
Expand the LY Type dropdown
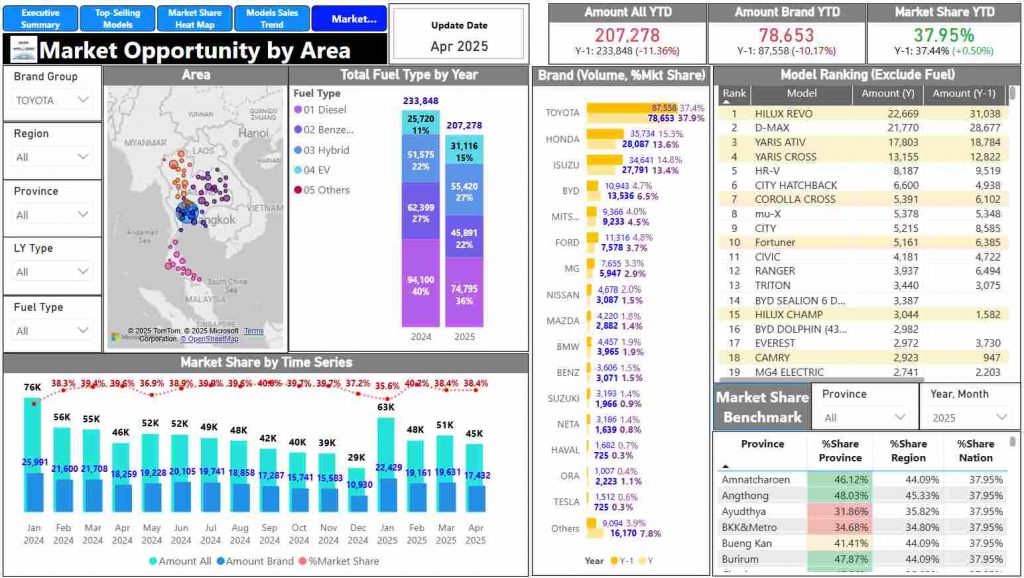point(52,271)
